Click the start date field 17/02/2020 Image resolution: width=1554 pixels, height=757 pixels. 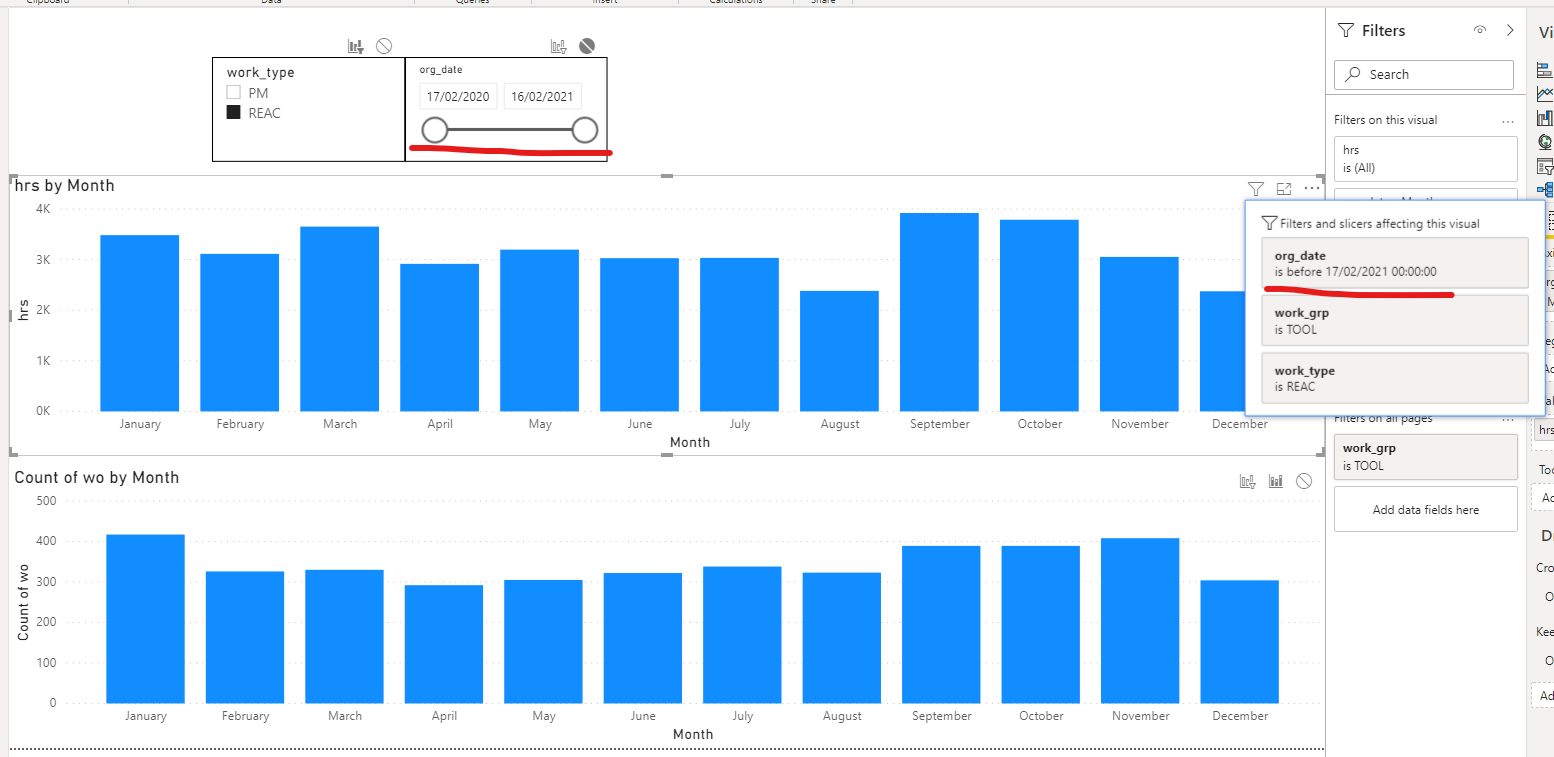pyautogui.click(x=458, y=97)
